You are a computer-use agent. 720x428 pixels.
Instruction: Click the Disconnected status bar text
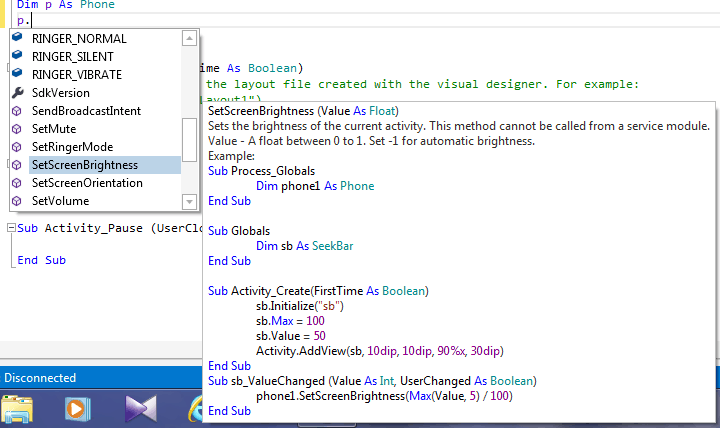point(40,378)
